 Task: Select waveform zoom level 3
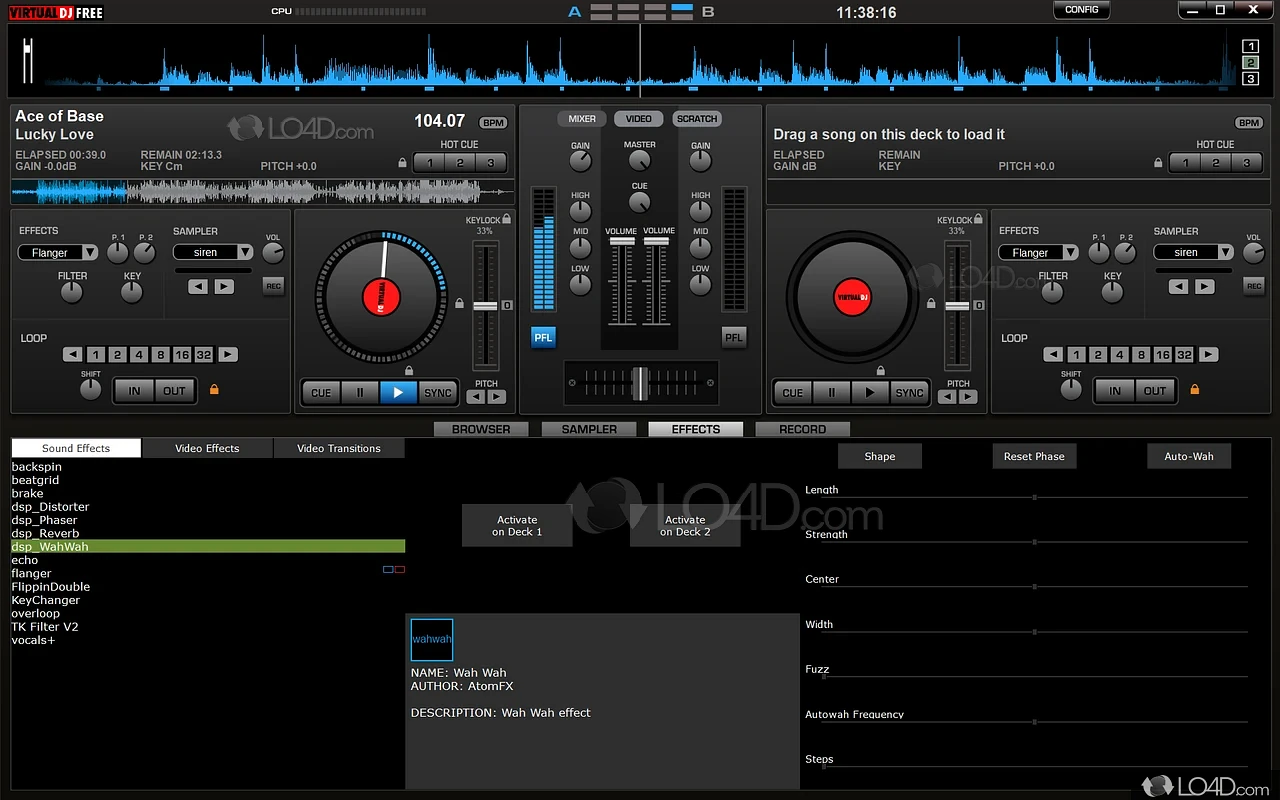tap(1250, 79)
